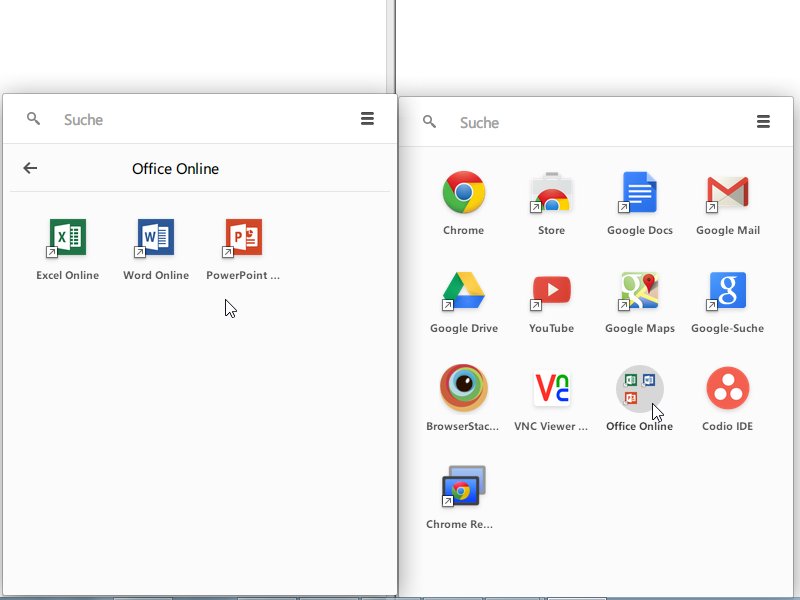This screenshot has height=600, width=800.
Task: Click the "Word Online" label
Action: 156,275
